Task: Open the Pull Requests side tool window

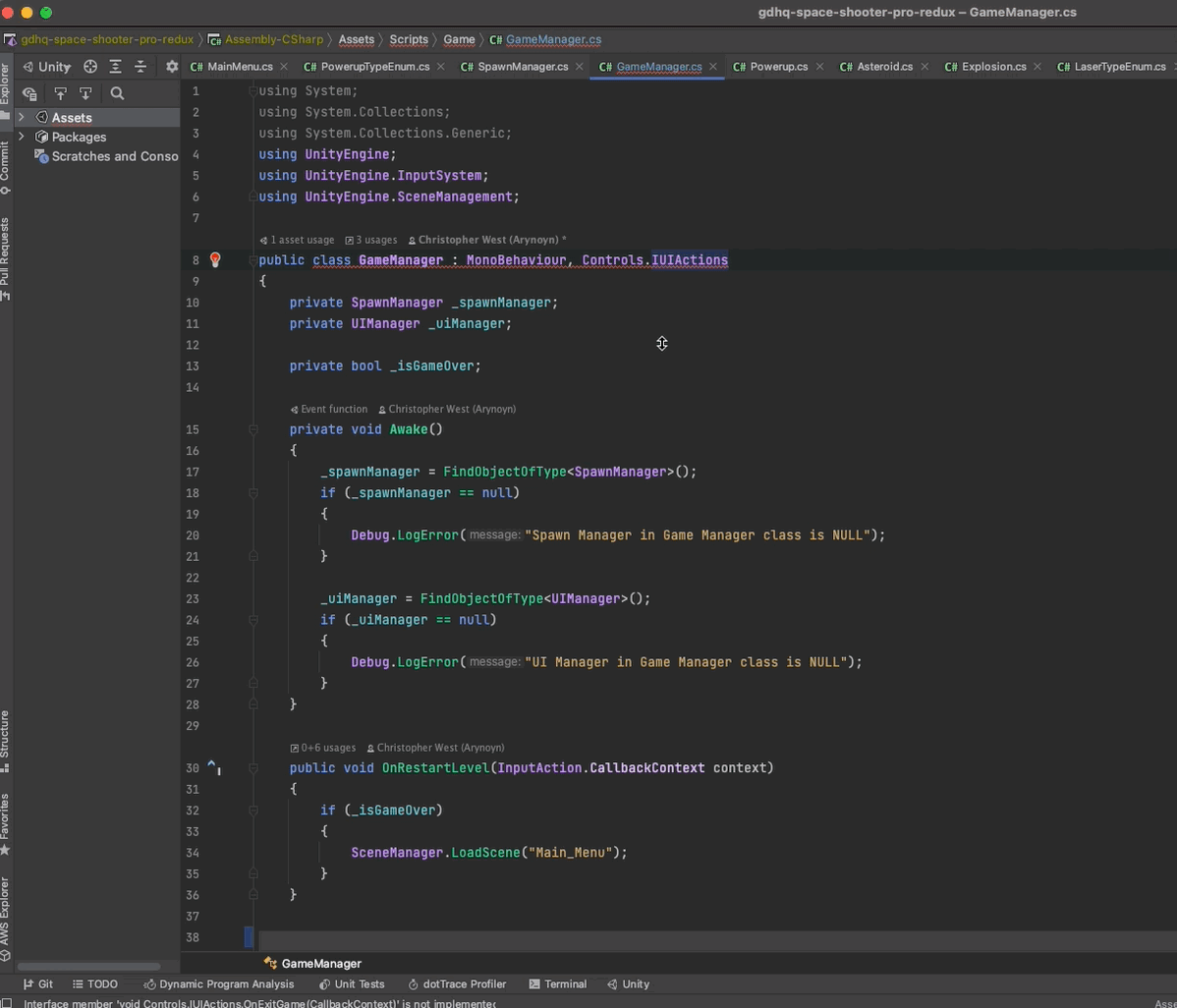Action: point(5,259)
